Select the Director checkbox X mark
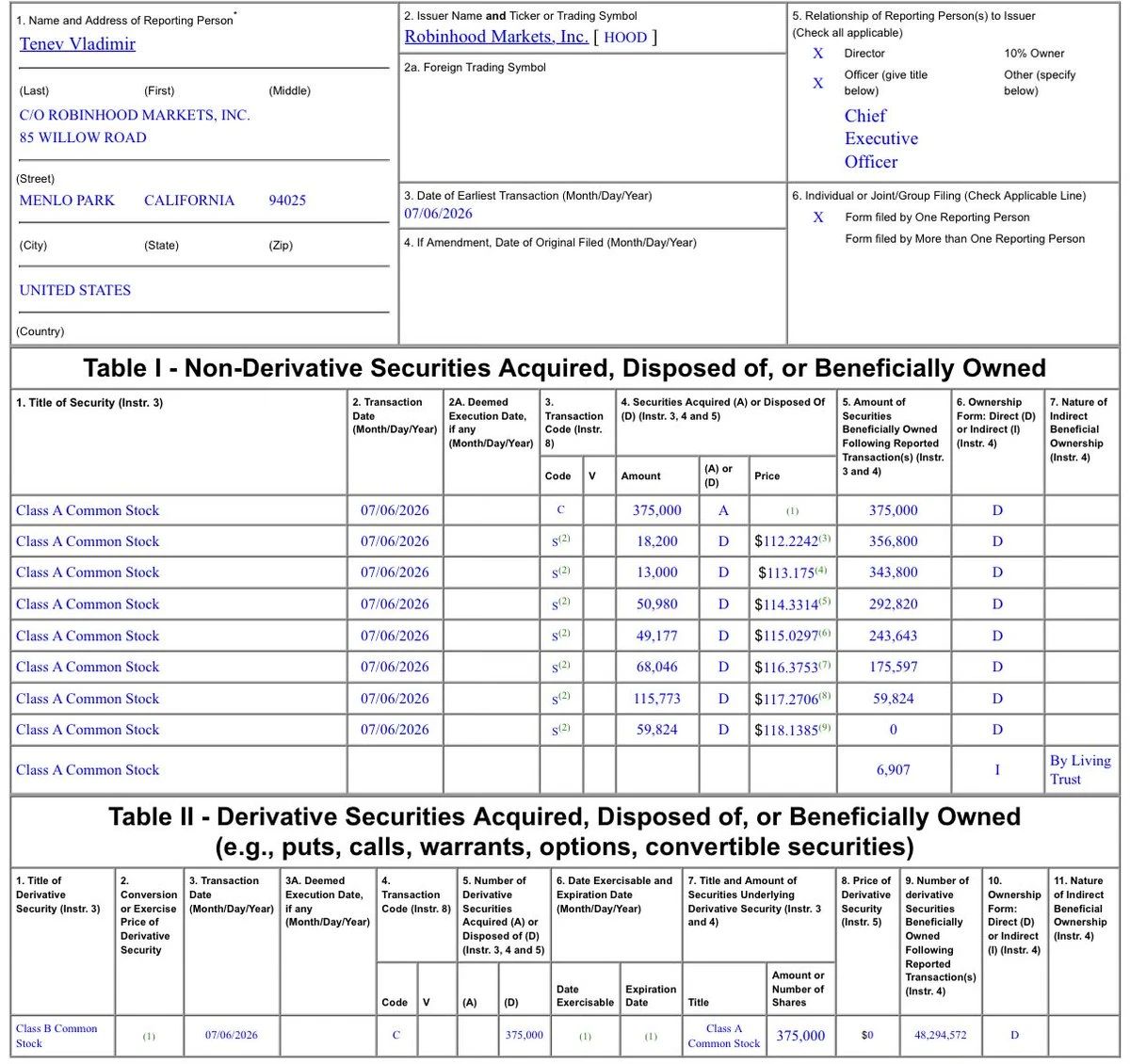The width and height of the screenshot is (1130, 1064). (x=818, y=54)
